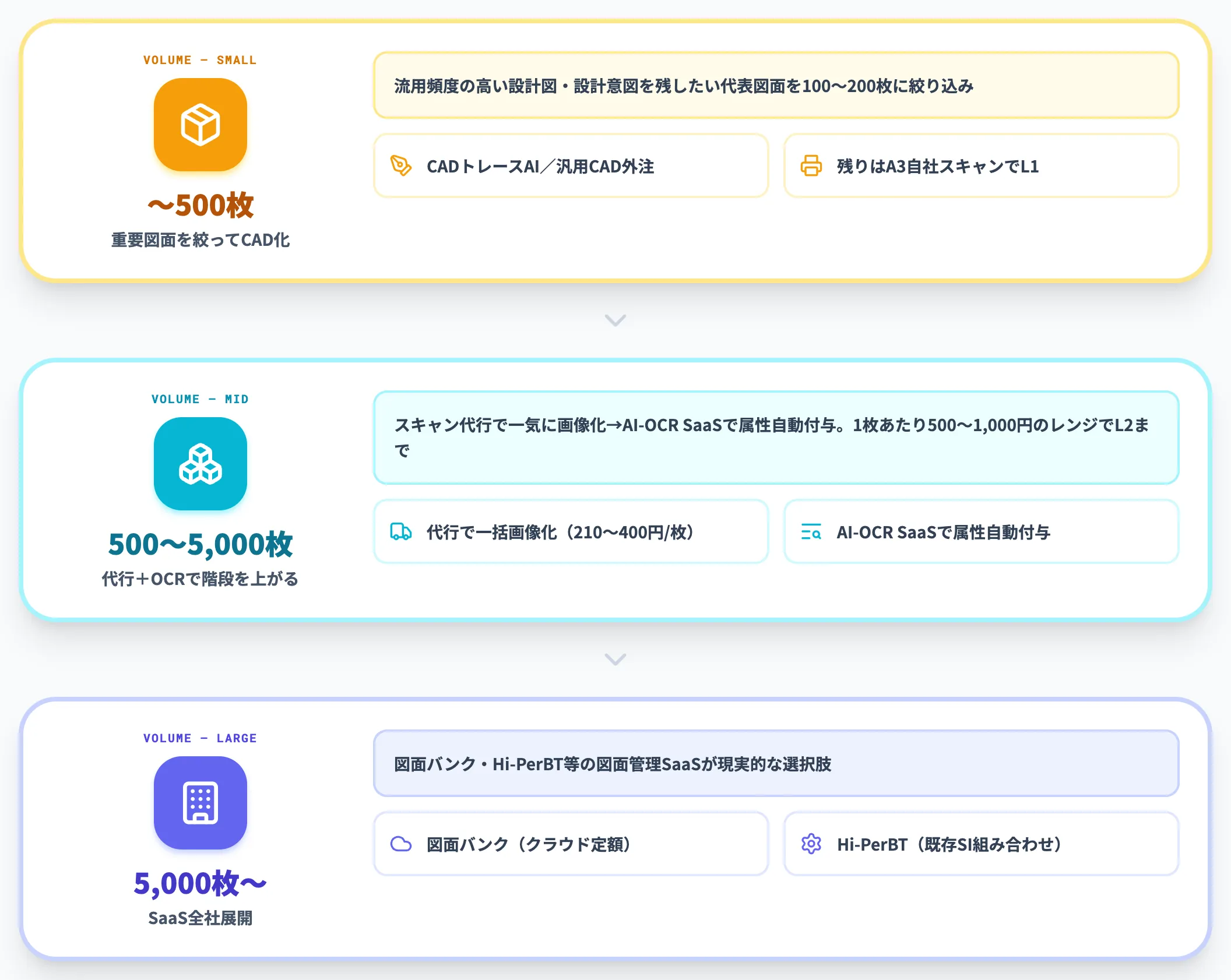Click the gear icon beside Hi-PerBT
This screenshot has width=1231, height=980.
click(811, 844)
